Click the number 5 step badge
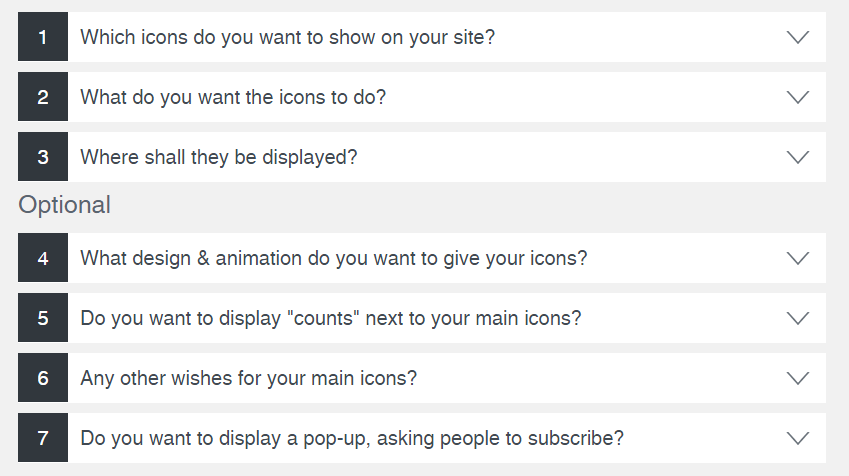This screenshot has height=476, width=849. (x=43, y=318)
